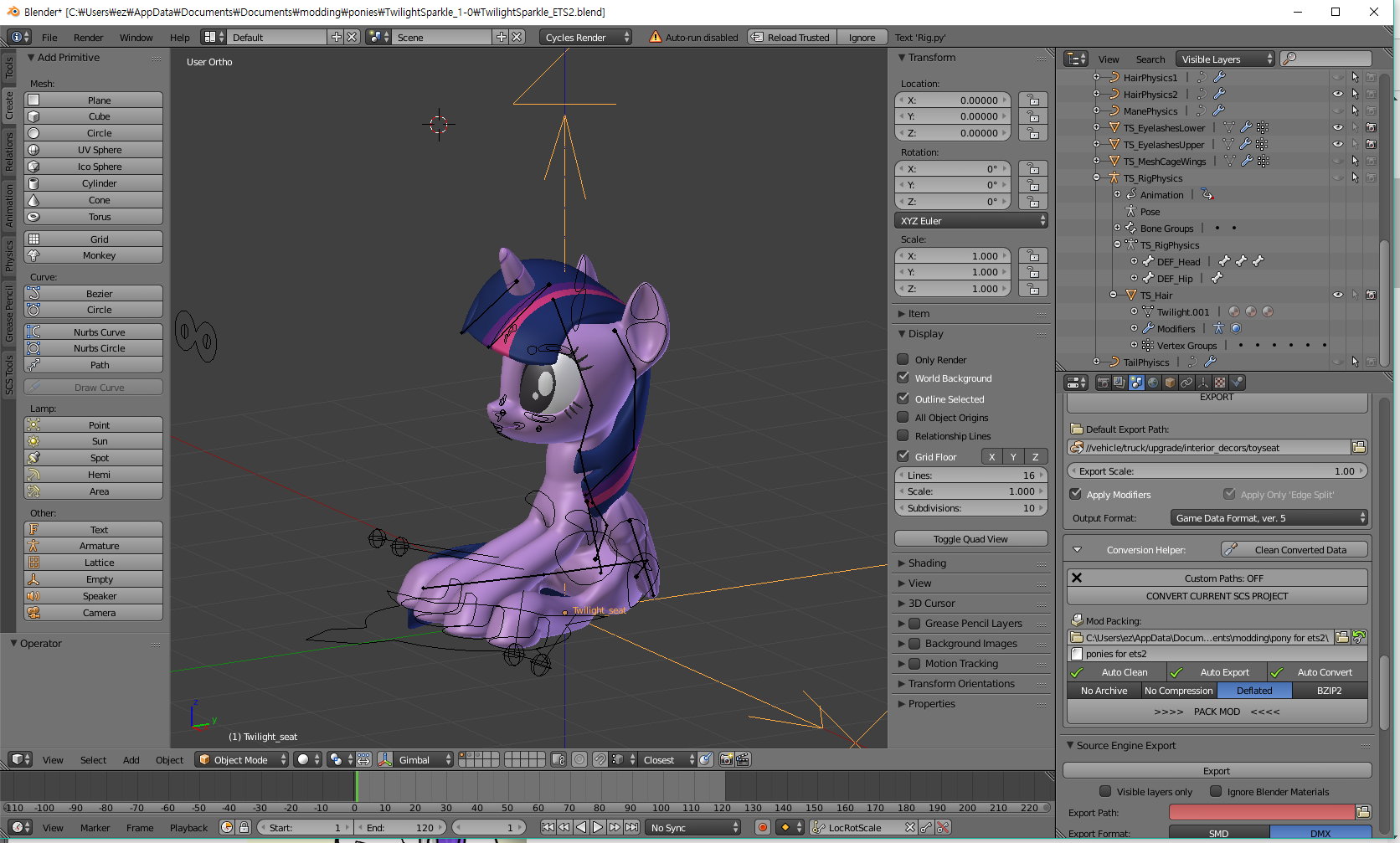
Task: Toggle render camera for TS_Hair
Action: click(x=1371, y=295)
